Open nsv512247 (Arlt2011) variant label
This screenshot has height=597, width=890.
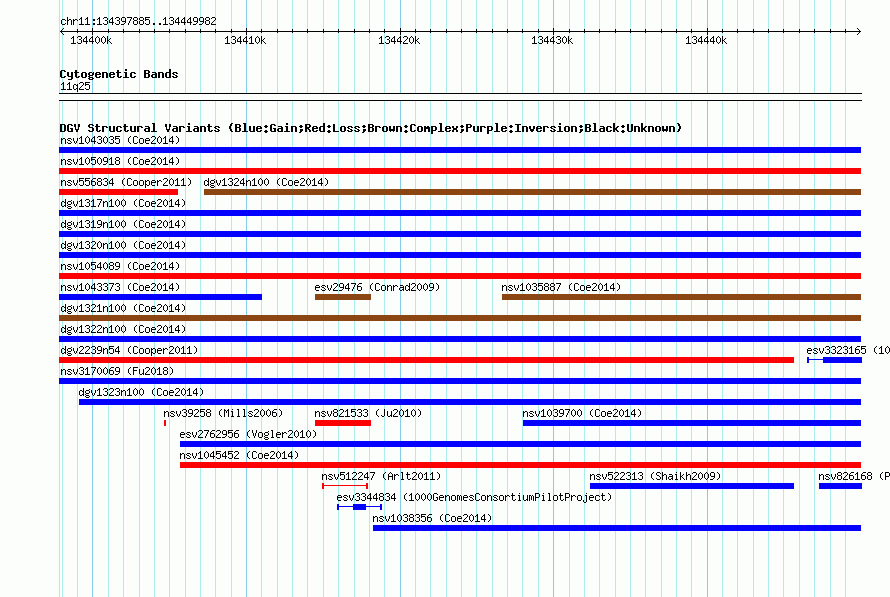pyautogui.click(x=381, y=476)
